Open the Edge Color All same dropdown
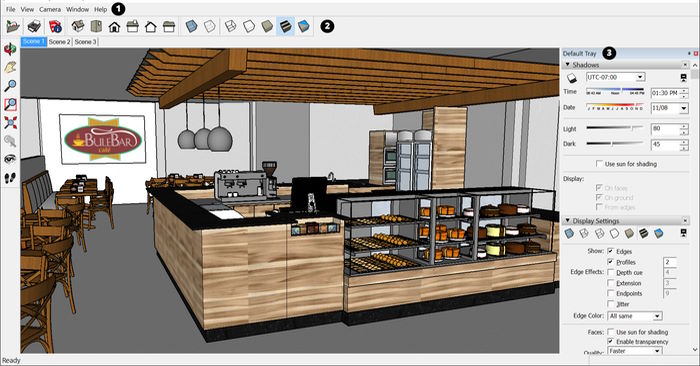 click(657, 316)
